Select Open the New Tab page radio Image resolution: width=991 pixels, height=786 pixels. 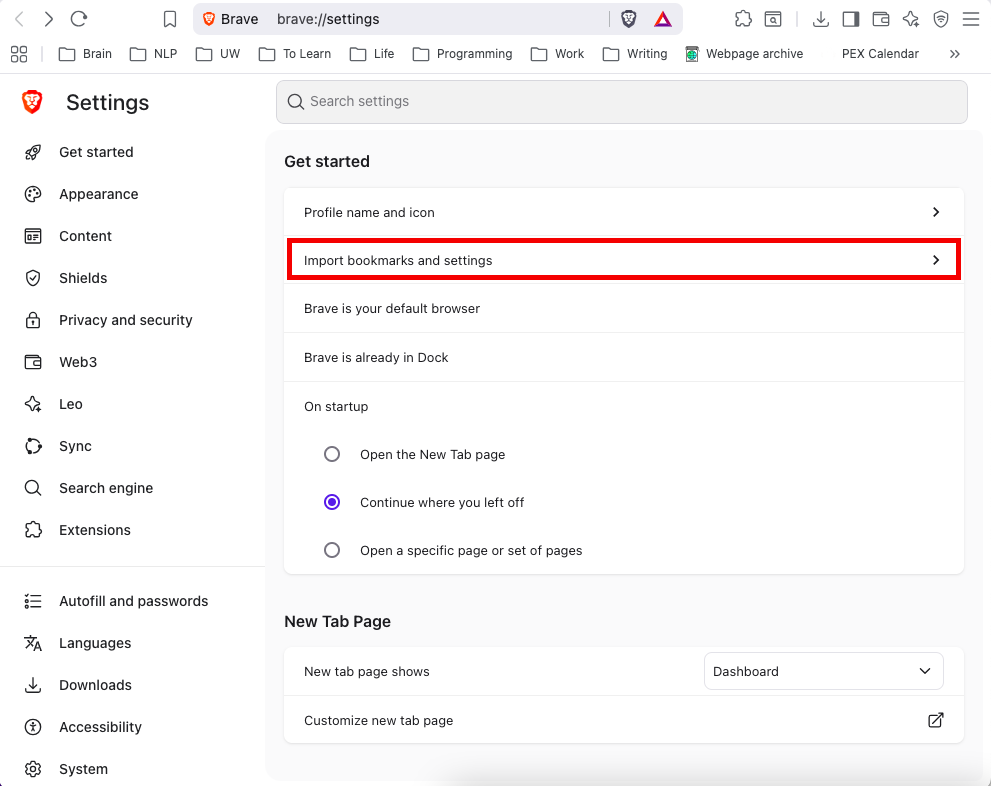click(332, 454)
